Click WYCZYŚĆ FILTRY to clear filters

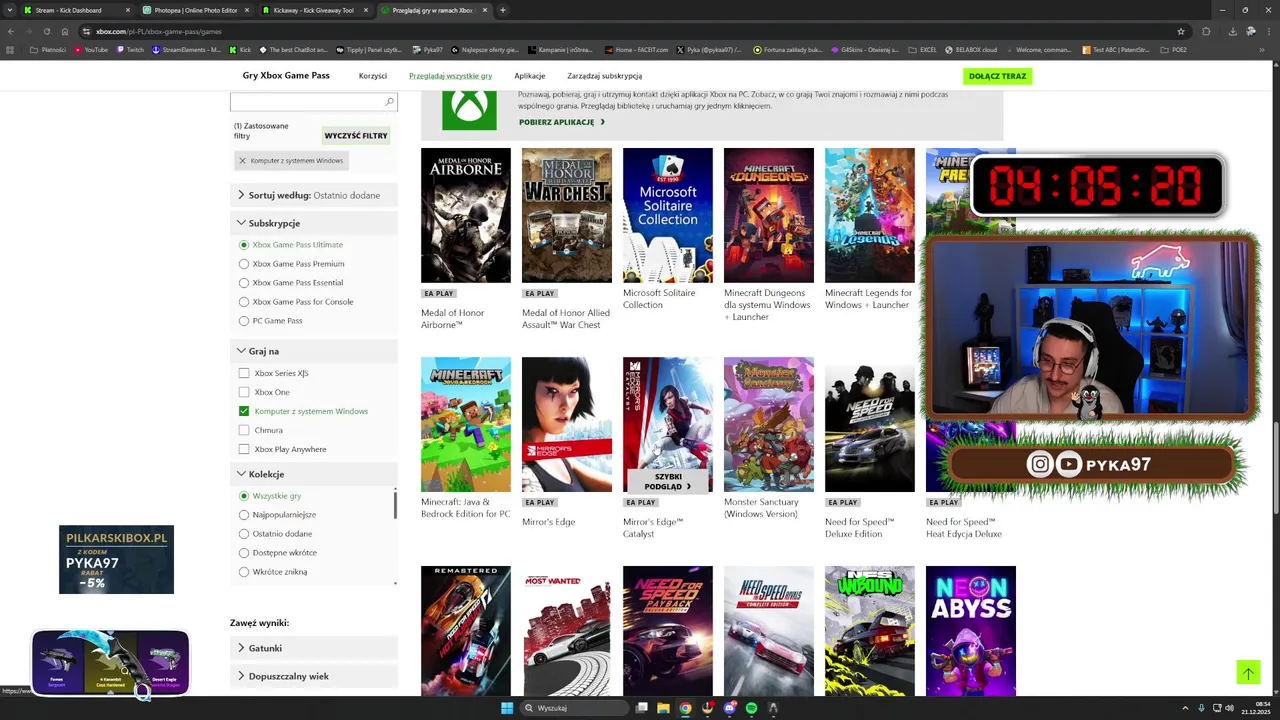(356, 135)
